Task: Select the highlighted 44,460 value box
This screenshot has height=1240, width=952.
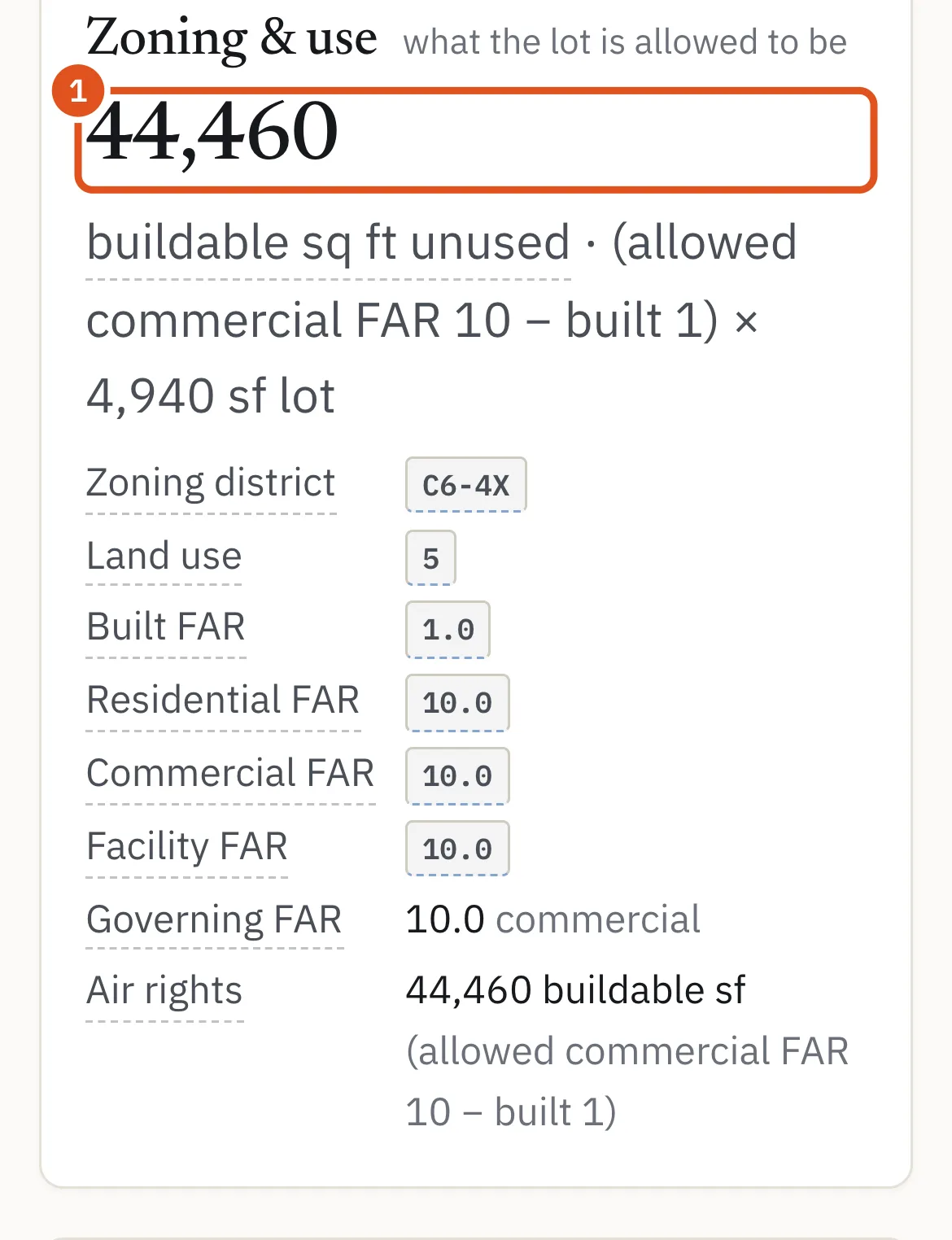Action: 476,140
